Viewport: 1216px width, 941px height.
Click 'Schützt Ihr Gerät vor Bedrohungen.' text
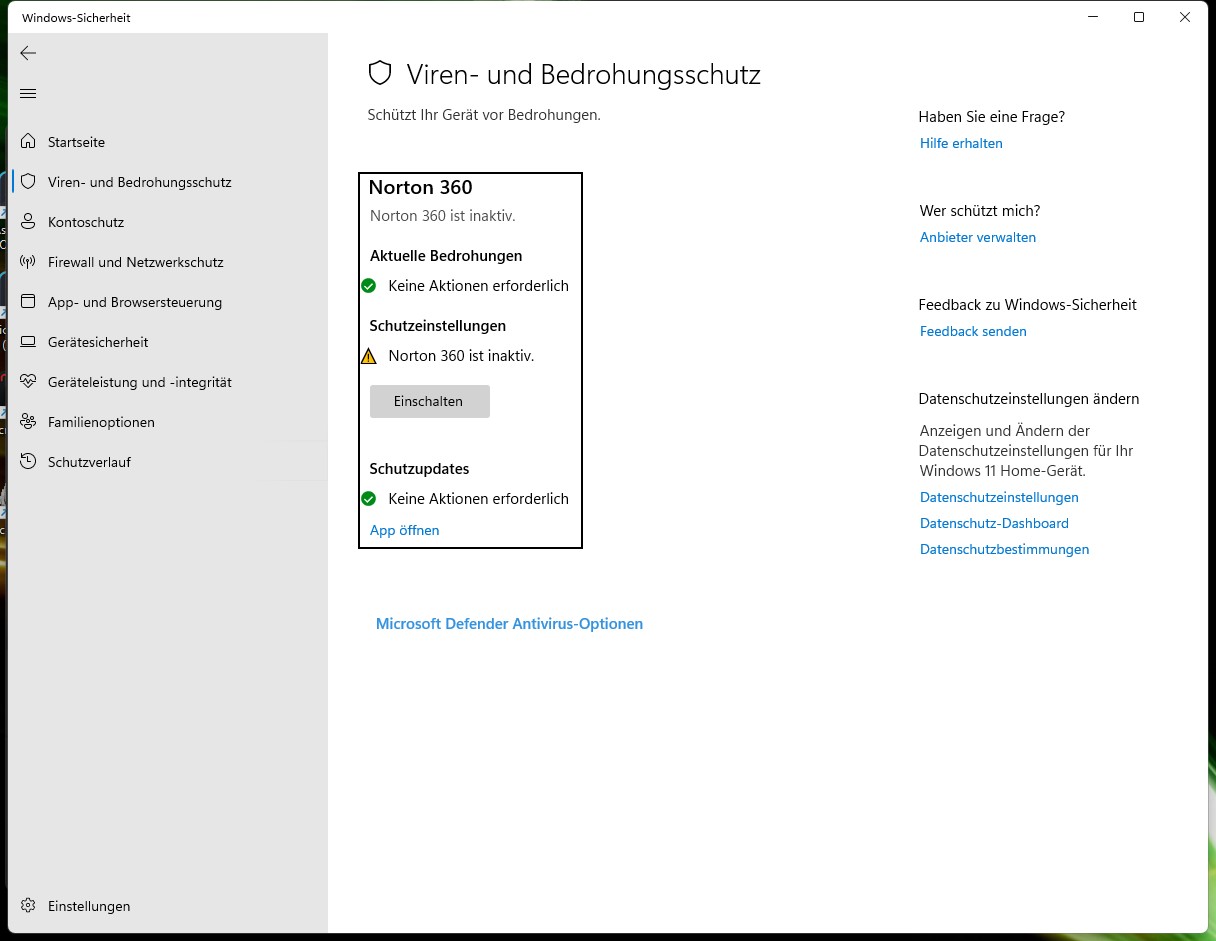(x=484, y=115)
